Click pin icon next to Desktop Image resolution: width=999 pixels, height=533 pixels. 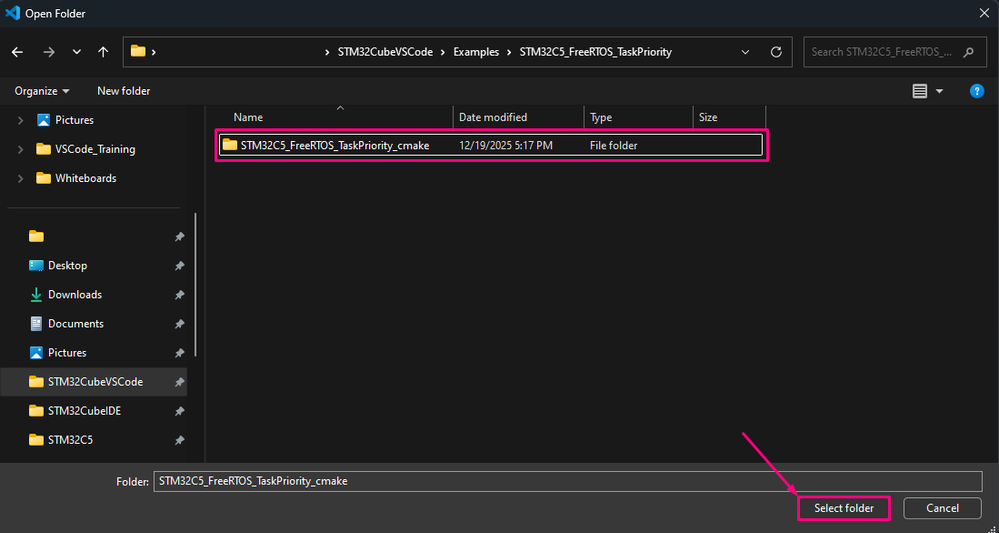[x=180, y=266]
